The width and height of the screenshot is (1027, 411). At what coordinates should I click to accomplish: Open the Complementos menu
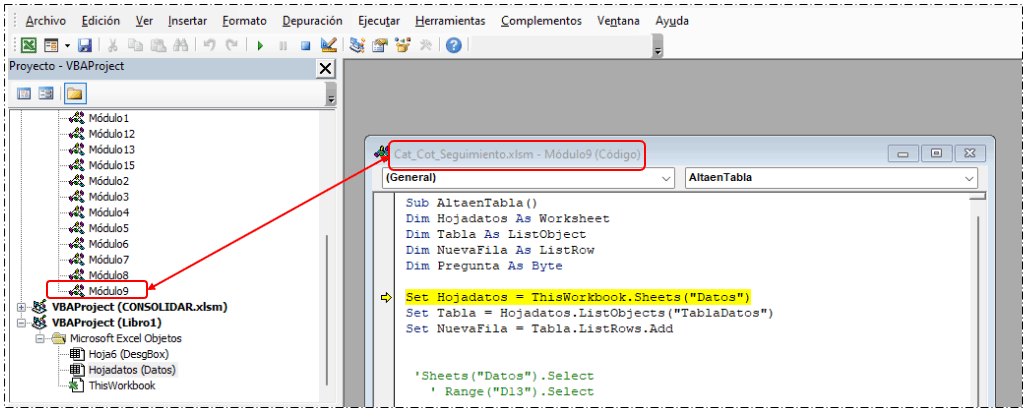542,21
